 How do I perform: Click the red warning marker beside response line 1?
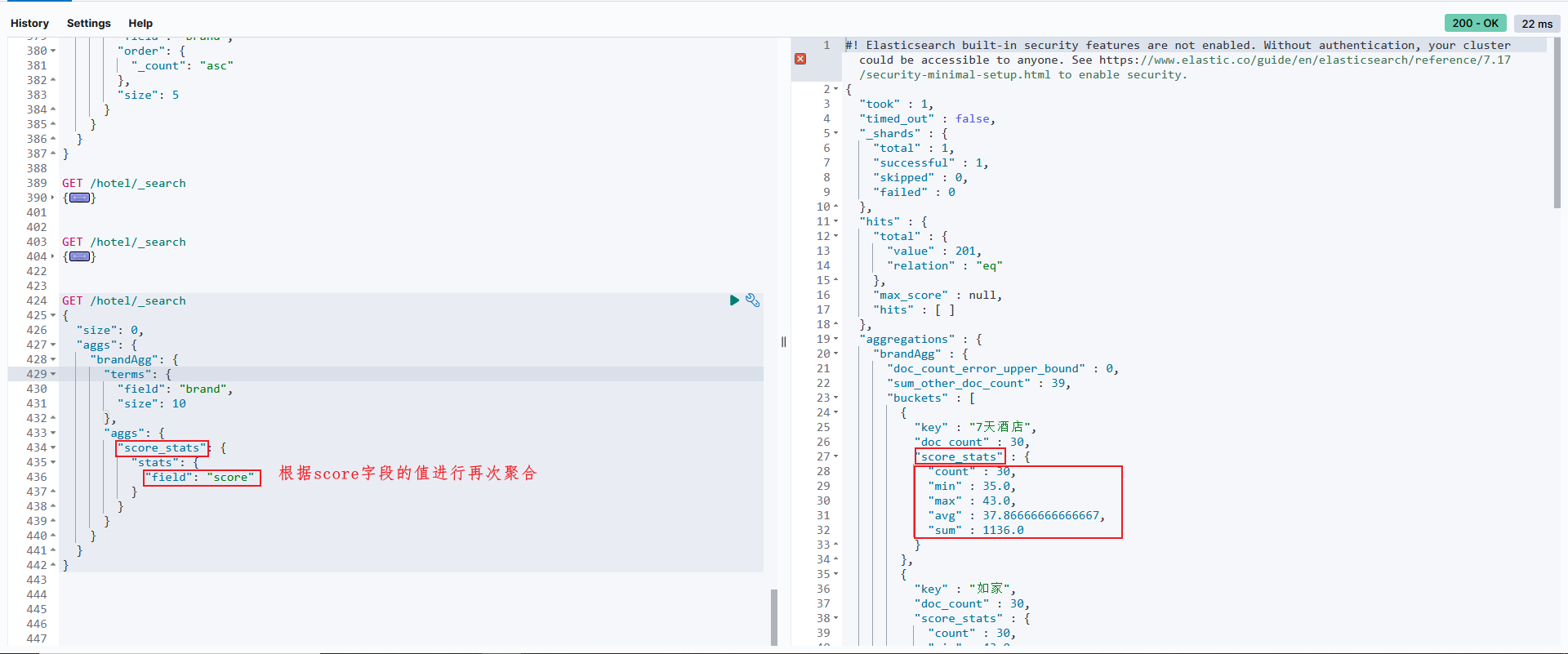[800, 59]
